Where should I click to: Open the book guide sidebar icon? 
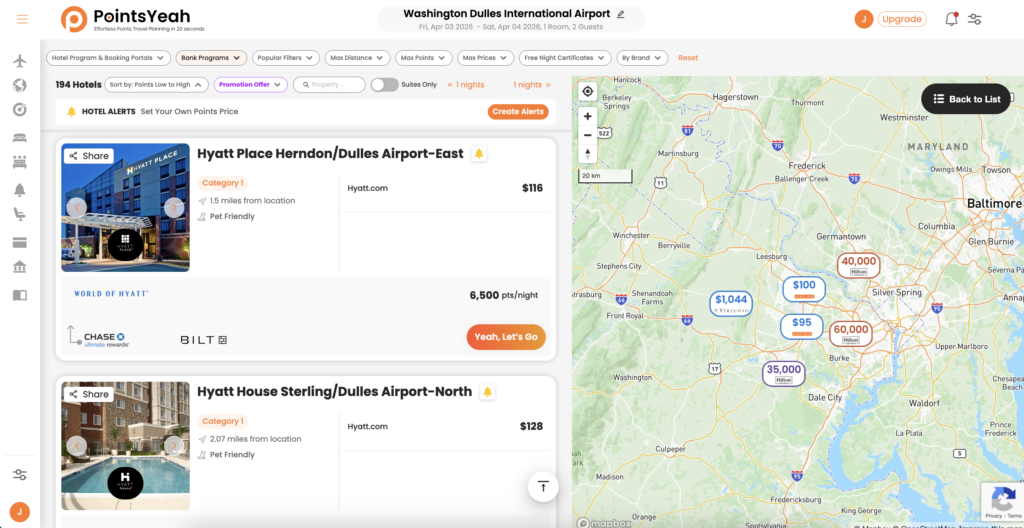[20, 295]
